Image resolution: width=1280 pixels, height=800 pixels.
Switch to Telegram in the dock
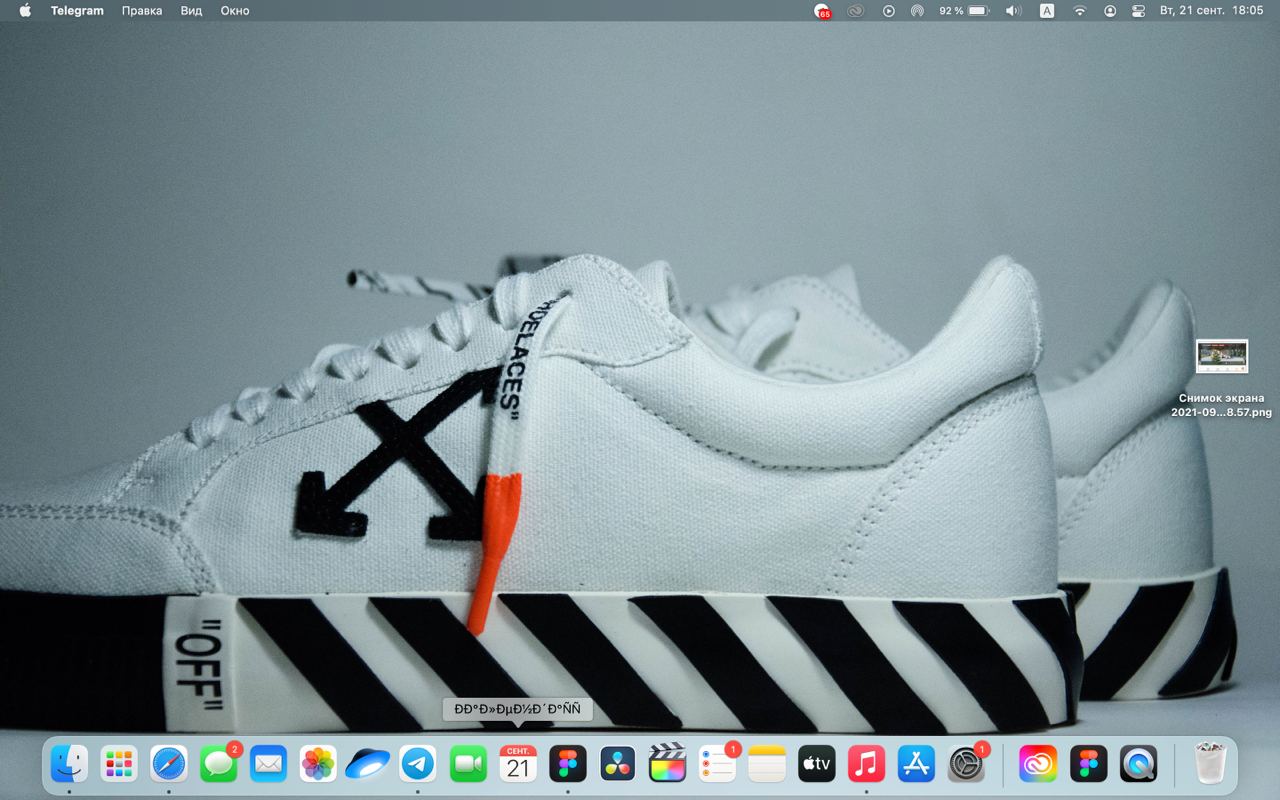tap(418, 764)
